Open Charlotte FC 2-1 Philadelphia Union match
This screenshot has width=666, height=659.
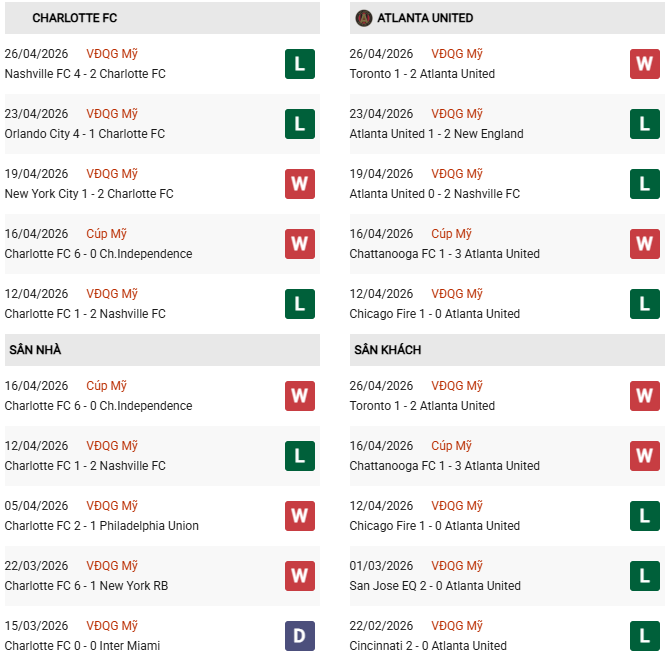pyautogui.click(x=102, y=526)
